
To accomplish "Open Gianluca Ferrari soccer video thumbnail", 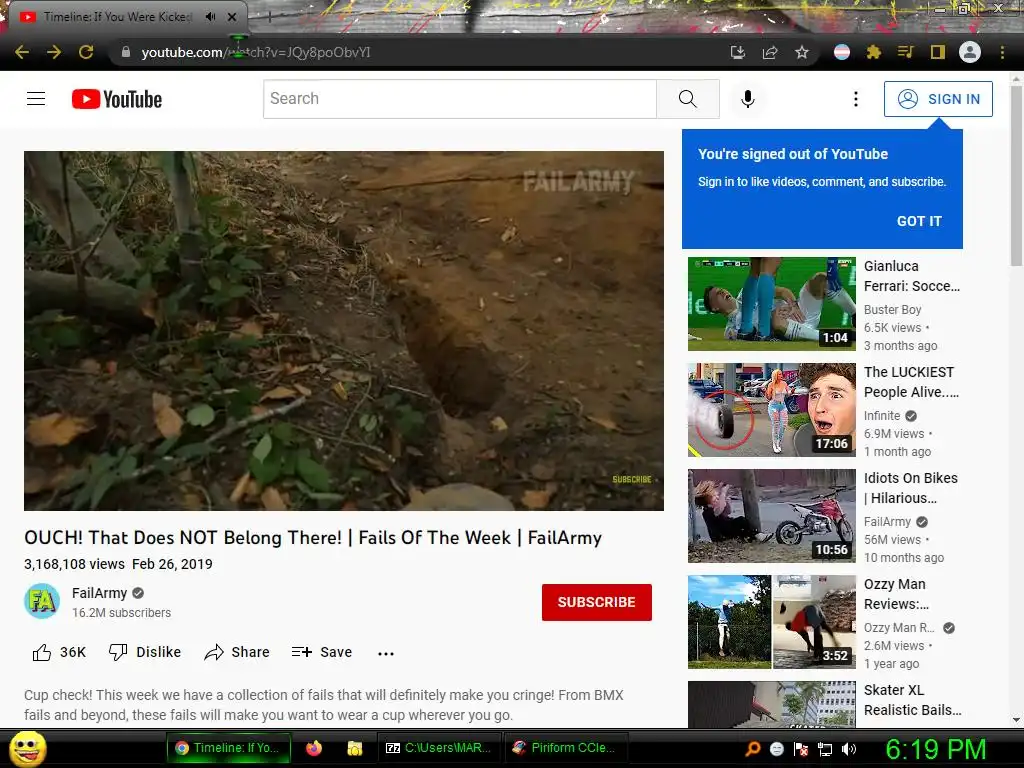I will click(772, 304).
